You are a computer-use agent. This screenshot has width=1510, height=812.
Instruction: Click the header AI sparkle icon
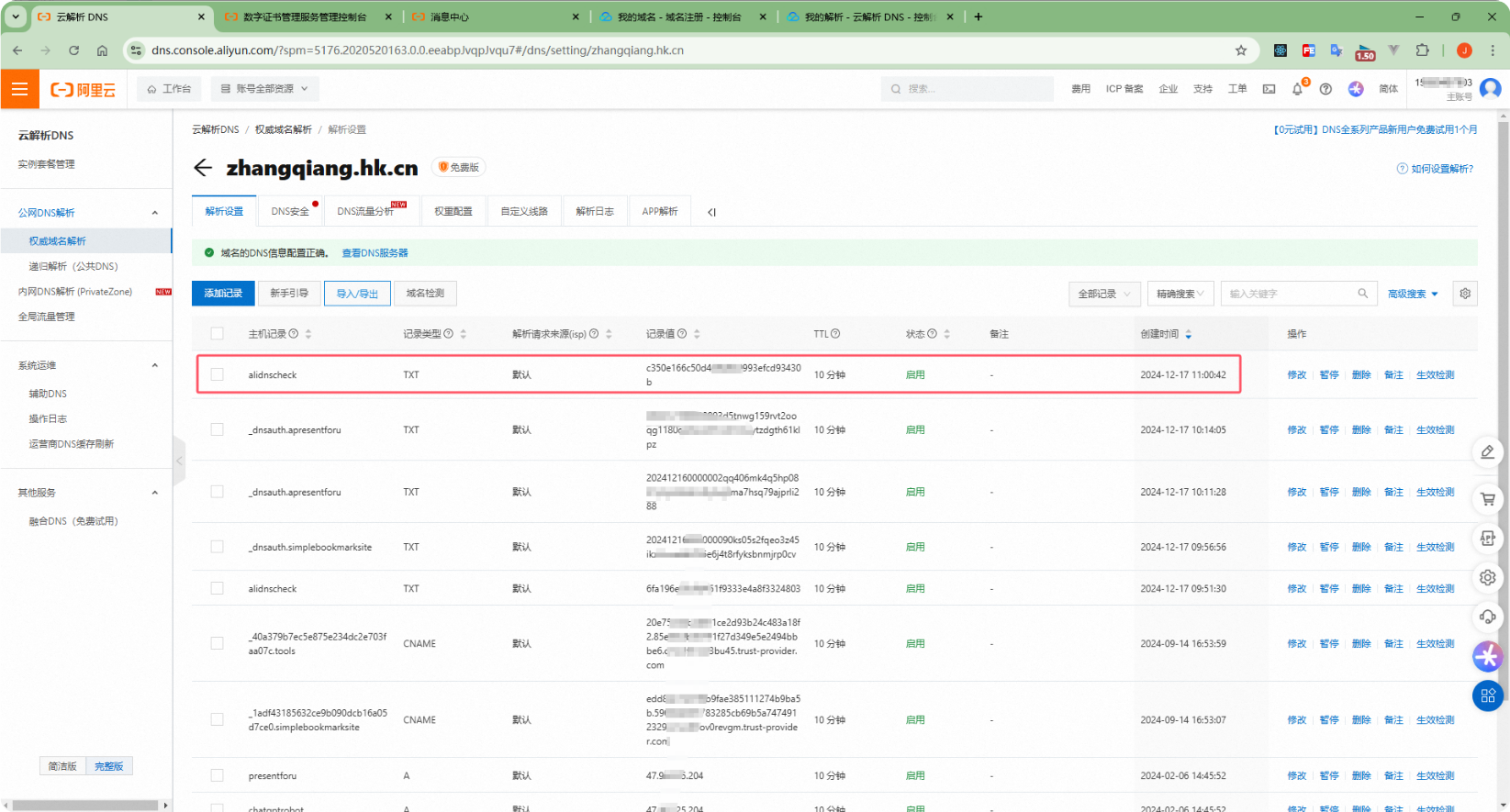coord(1356,89)
